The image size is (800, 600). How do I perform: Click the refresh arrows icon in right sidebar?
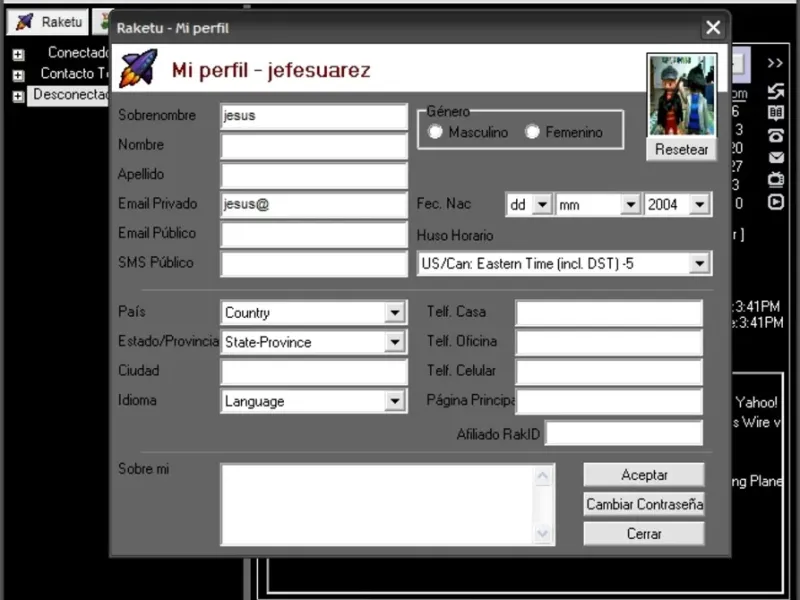click(776, 91)
